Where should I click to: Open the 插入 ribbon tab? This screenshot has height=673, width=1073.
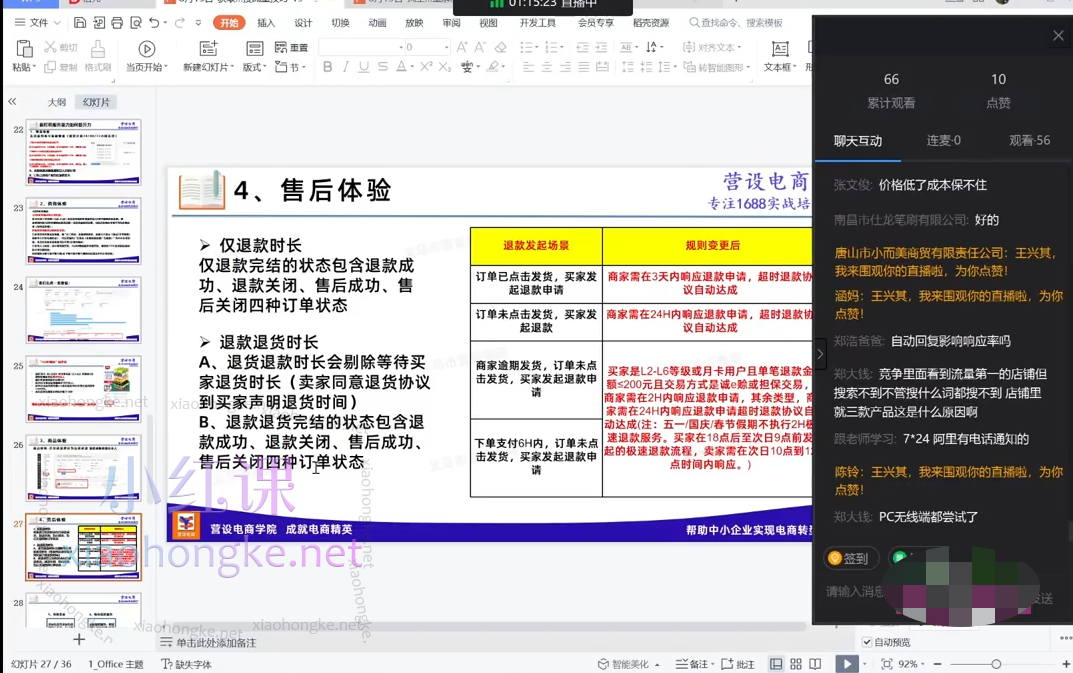266,22
